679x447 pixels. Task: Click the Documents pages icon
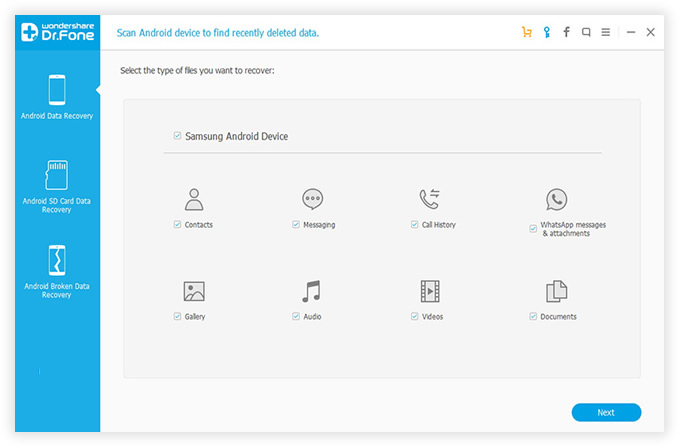click(x=556, y=291)
